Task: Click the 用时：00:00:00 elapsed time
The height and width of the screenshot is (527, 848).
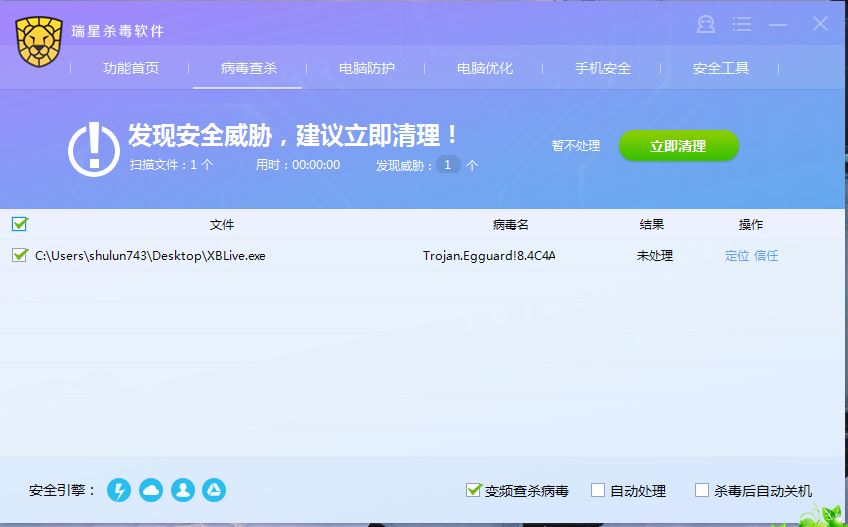Action: click(298, 165)
